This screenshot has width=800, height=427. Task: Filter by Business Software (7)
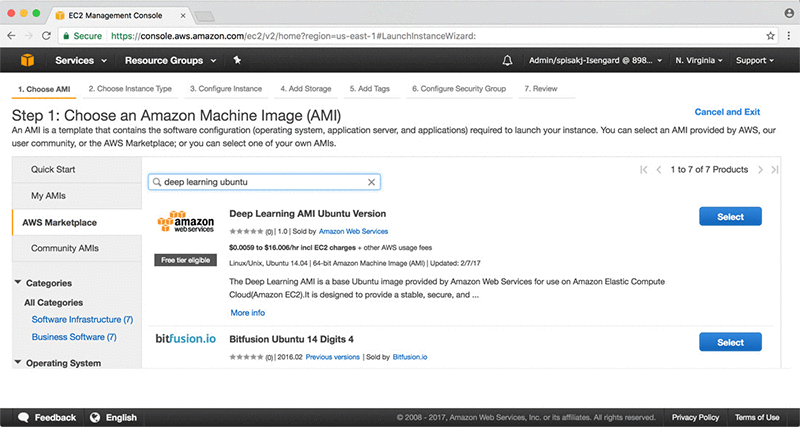click(x=74, y=337)
